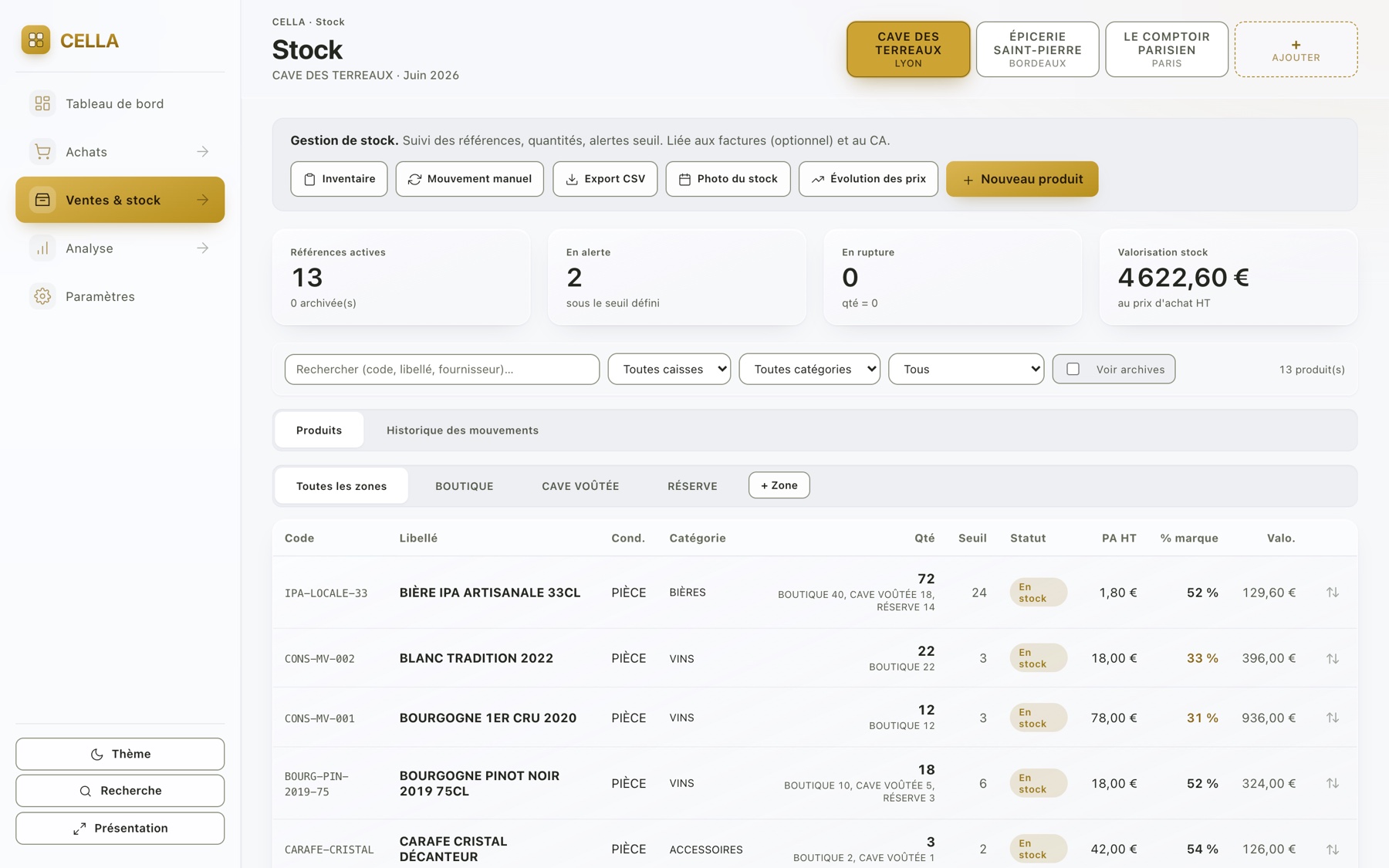Screen dimensions: 1389x868
Task: Click the Ventes & stock card icon
Action: (x=42, y=200)
